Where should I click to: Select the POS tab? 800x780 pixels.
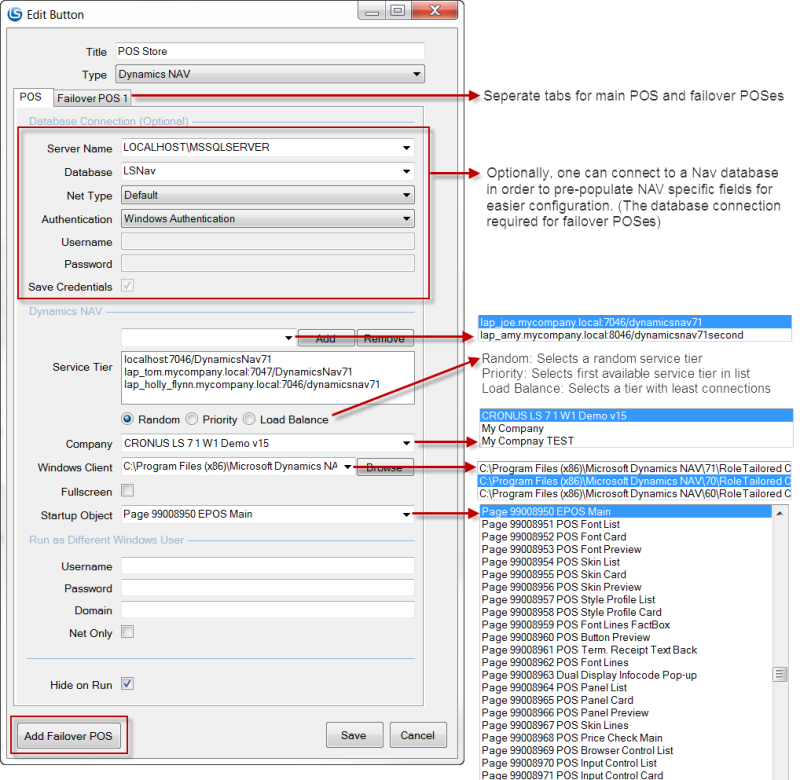pos(31,98)
